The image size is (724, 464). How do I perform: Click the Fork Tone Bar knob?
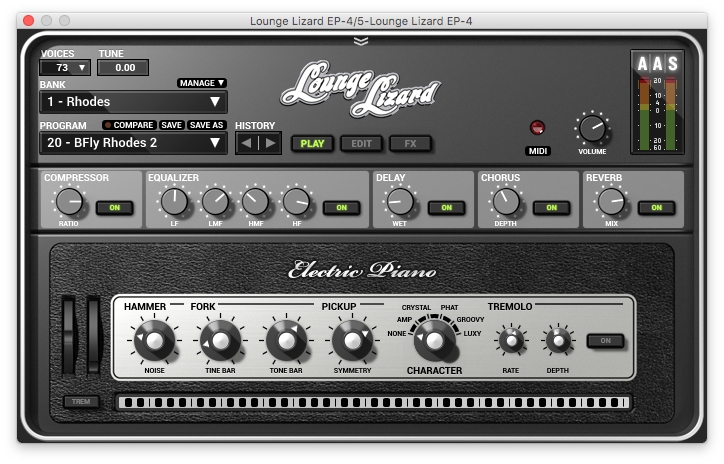point(286,341)
